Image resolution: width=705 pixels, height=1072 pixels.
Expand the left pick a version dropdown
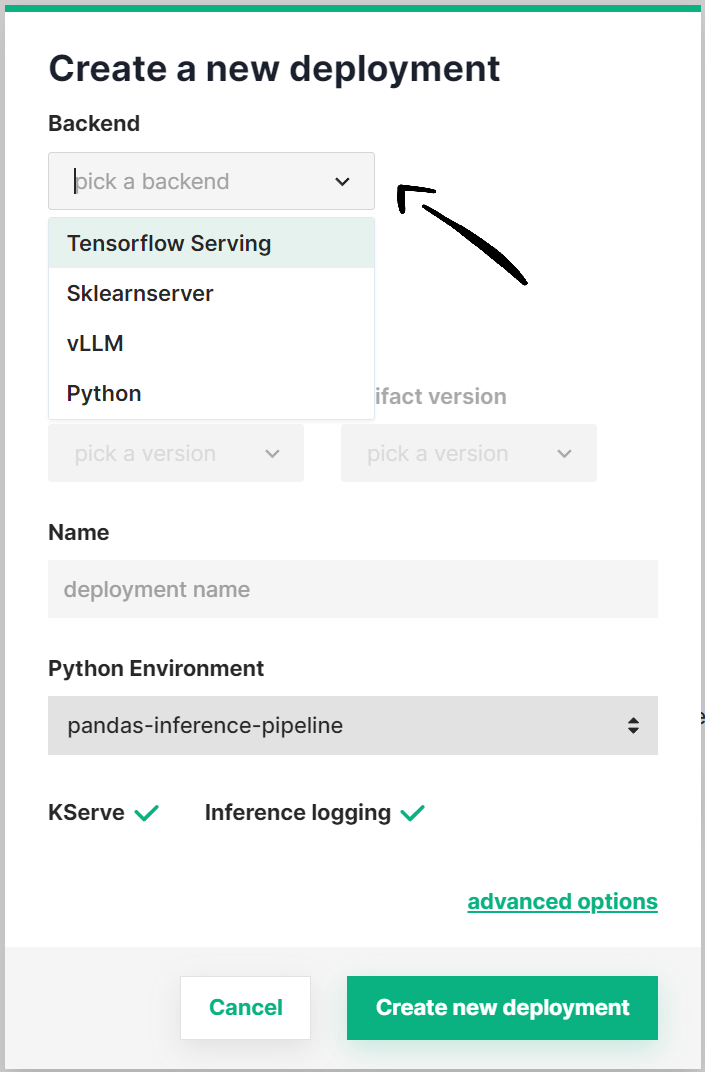click(176, 453)
